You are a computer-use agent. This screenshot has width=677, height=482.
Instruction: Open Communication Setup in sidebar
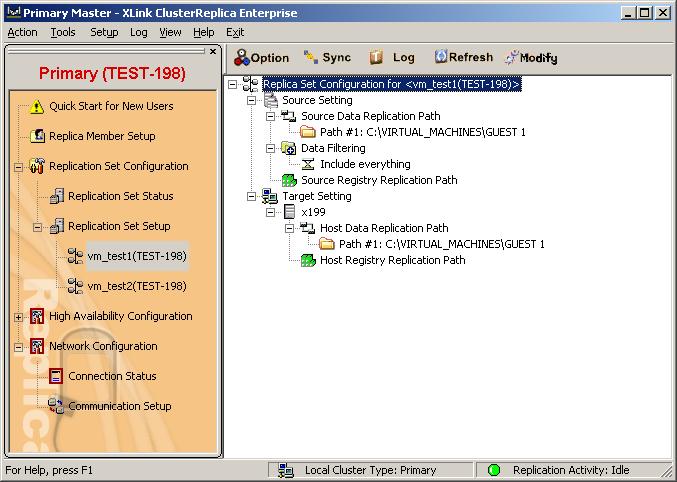[x=119, y=406]
